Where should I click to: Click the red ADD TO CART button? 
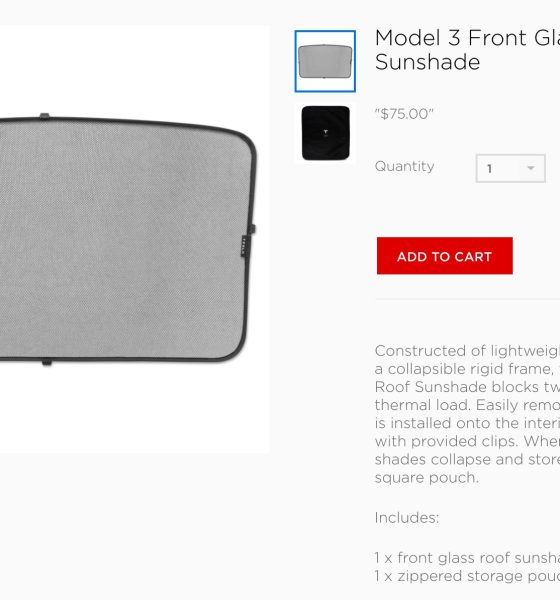click(444, 256)
